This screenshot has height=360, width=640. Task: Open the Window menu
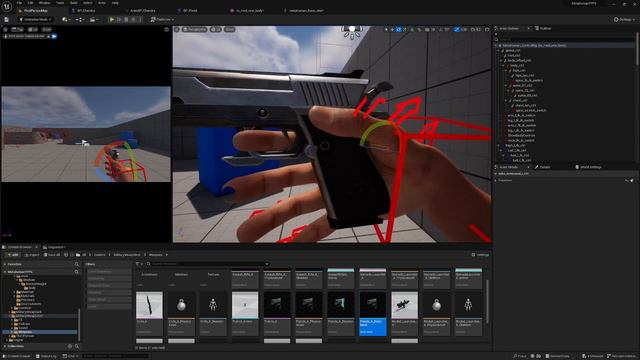pyautogui.click(x=44, y=3)
